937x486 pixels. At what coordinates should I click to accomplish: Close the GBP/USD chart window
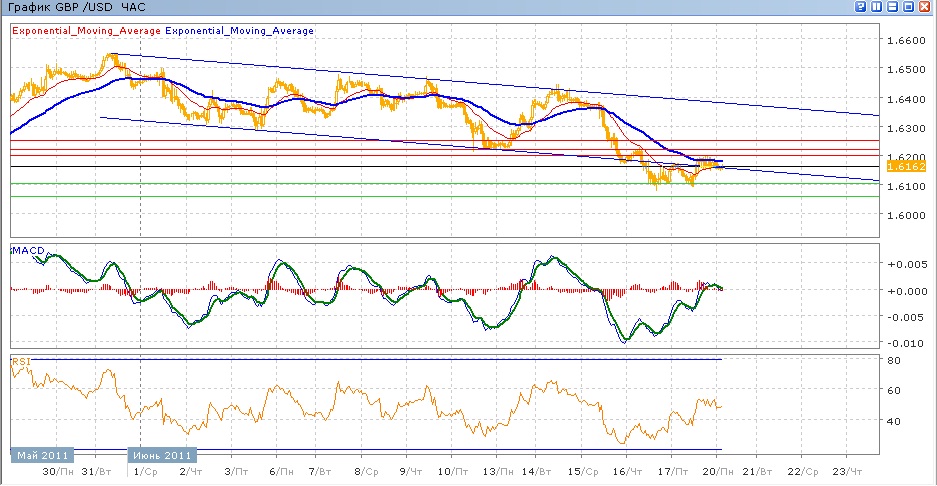tap(924, 7)
